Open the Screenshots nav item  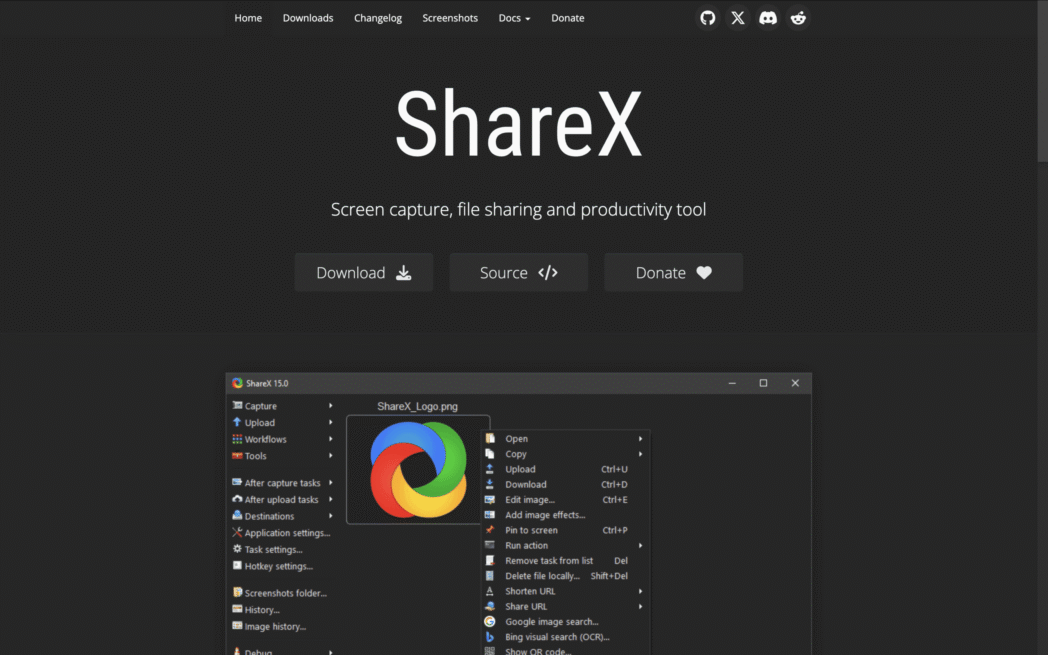450,18
